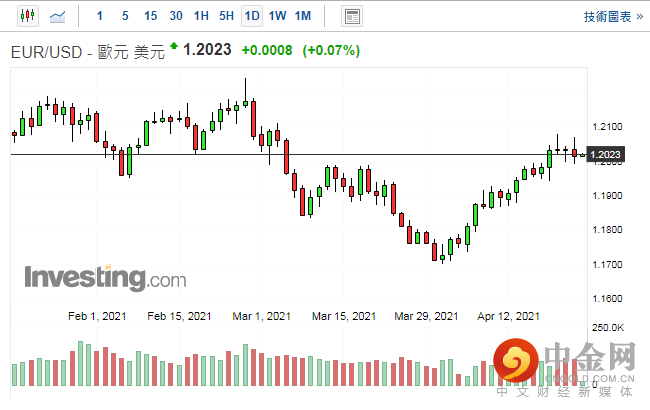Screen dimensions: 650x410
Task: Click the 1.1800 price axis label
Action: (608, 230)
